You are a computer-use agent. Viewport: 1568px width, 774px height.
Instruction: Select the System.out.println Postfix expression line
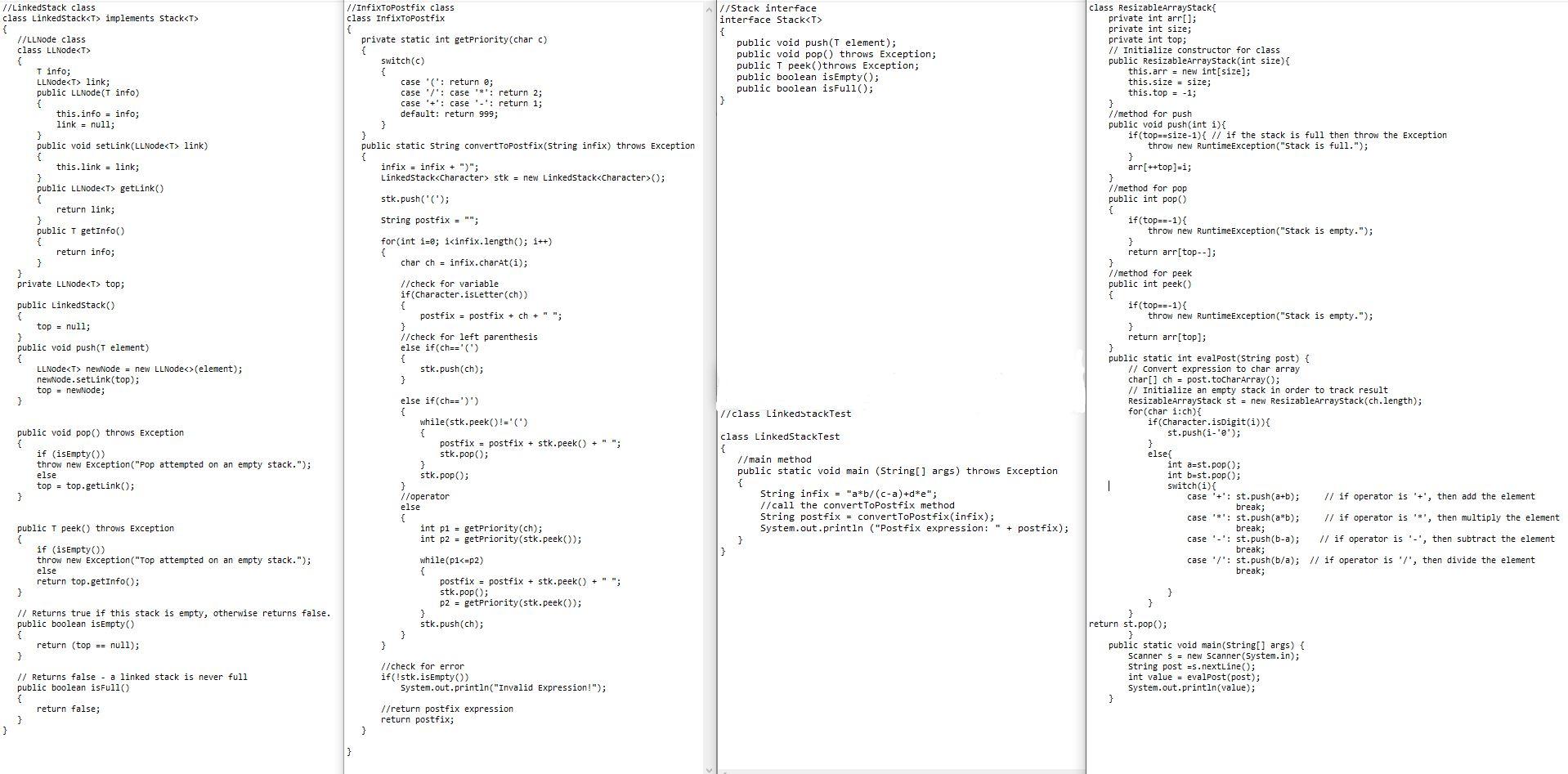tap(916, 528)
